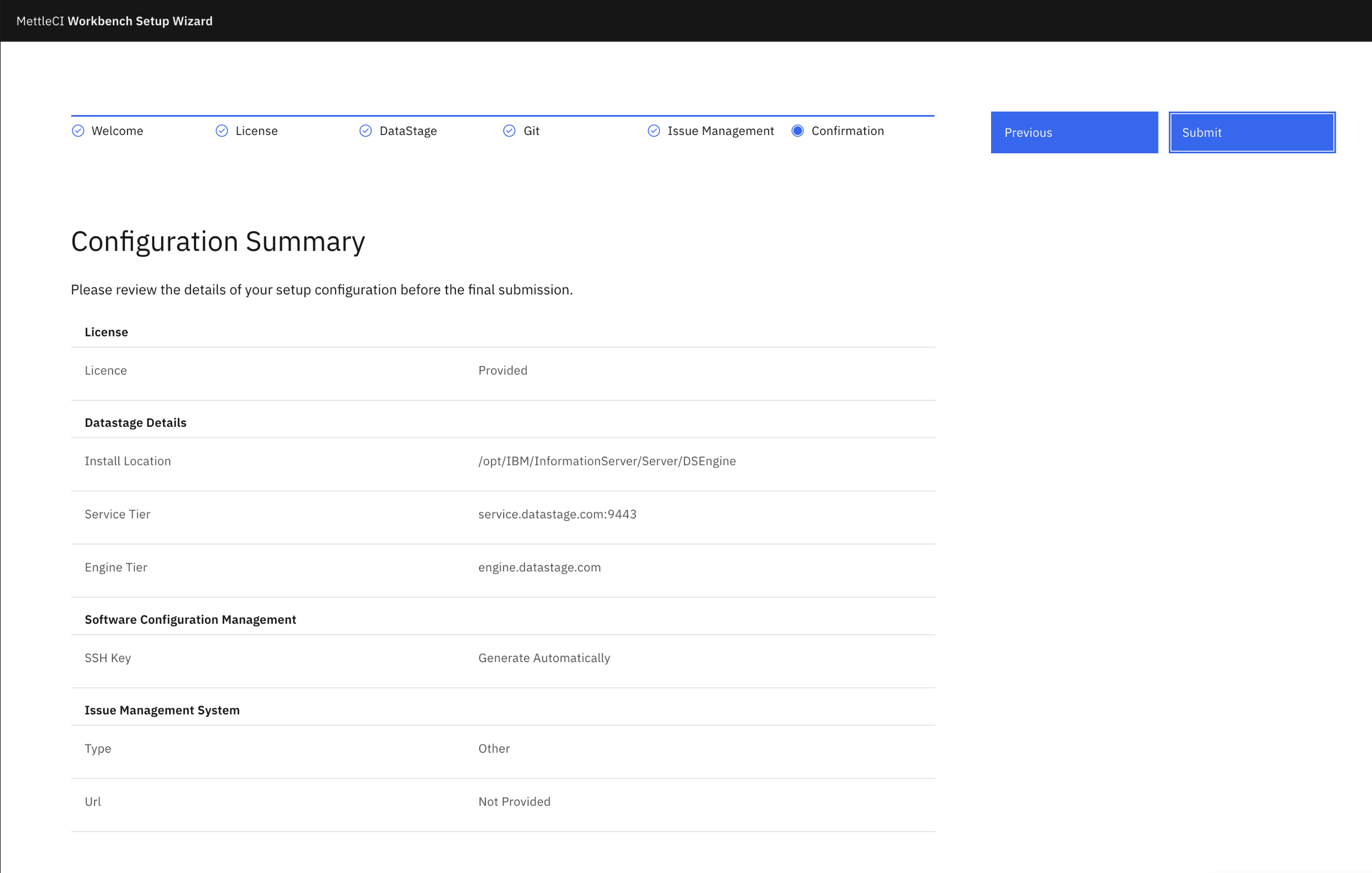
Task: Click the Engine Tier value engine.datastage.com
Action: pyautogui.click(x=539, y=567)
